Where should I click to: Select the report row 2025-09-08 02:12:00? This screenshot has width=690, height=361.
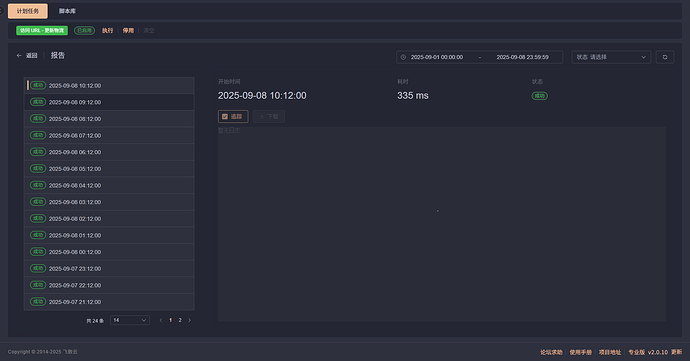(x=109, y=219)
